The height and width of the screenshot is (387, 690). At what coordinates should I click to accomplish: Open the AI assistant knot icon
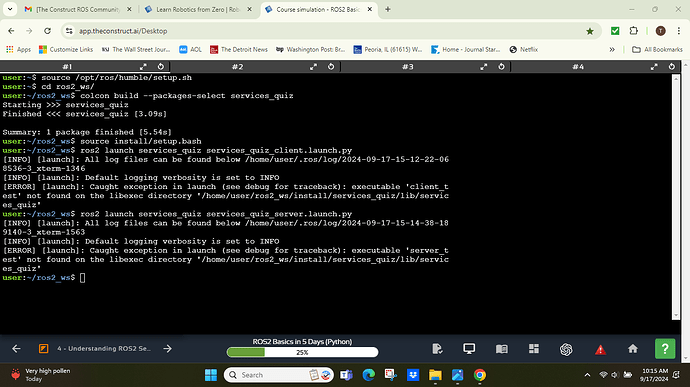(x=566, y=349)
